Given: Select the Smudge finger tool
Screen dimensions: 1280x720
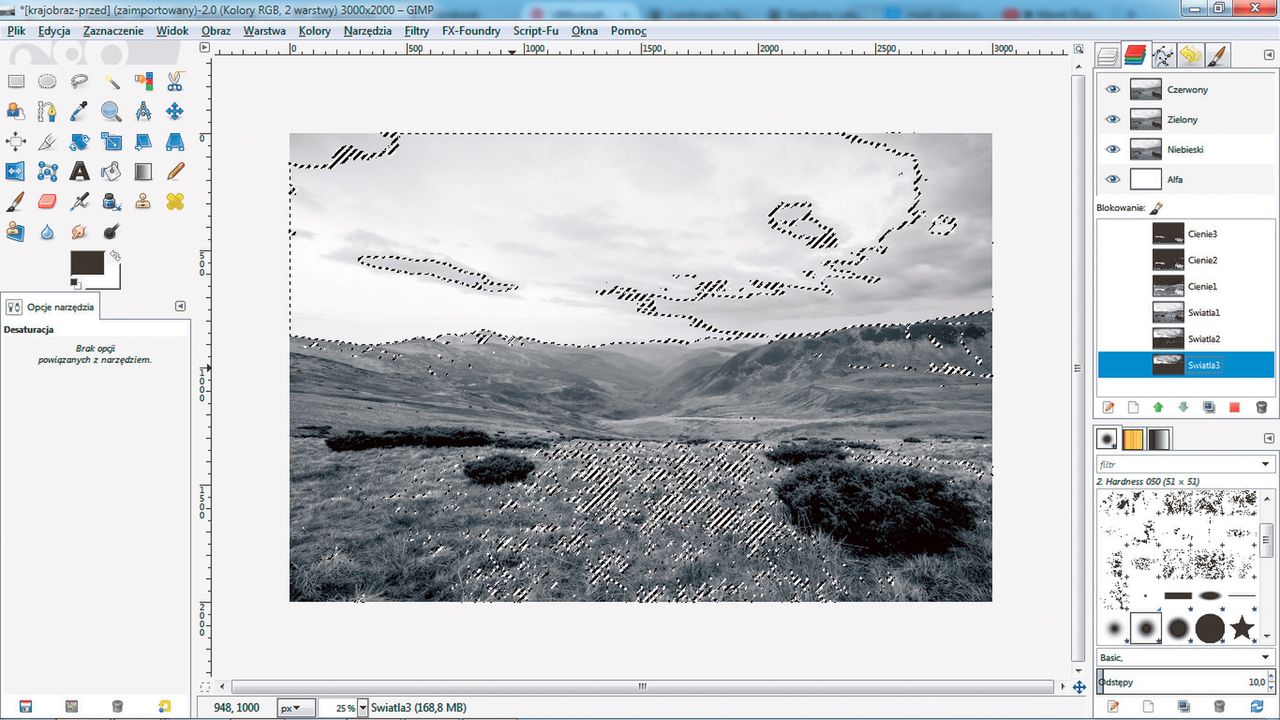Looking at the screenshot, I should pos(79,232).
